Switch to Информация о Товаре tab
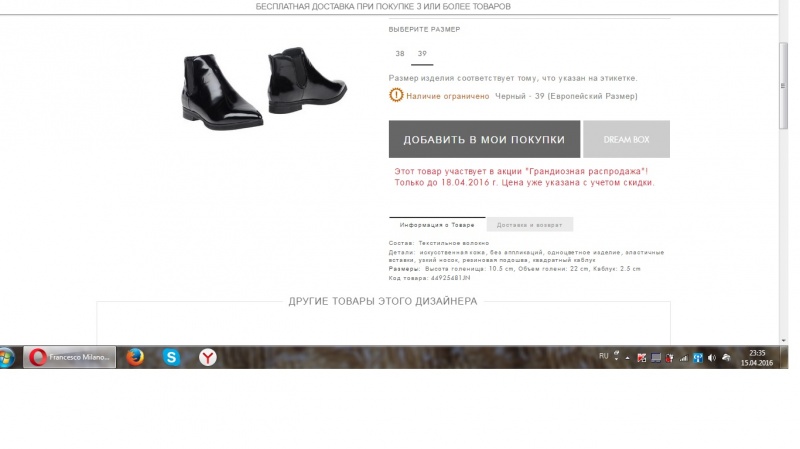 [x=437, y=224]
